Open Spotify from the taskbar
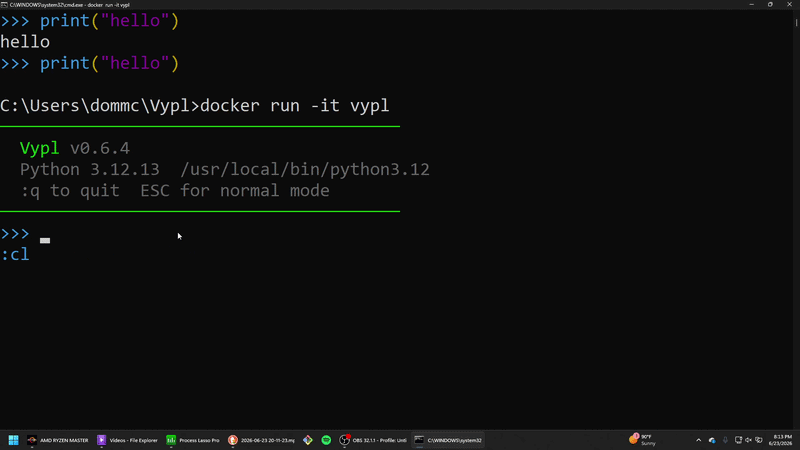This screenshot has height=450, width=800. [326, 440]
